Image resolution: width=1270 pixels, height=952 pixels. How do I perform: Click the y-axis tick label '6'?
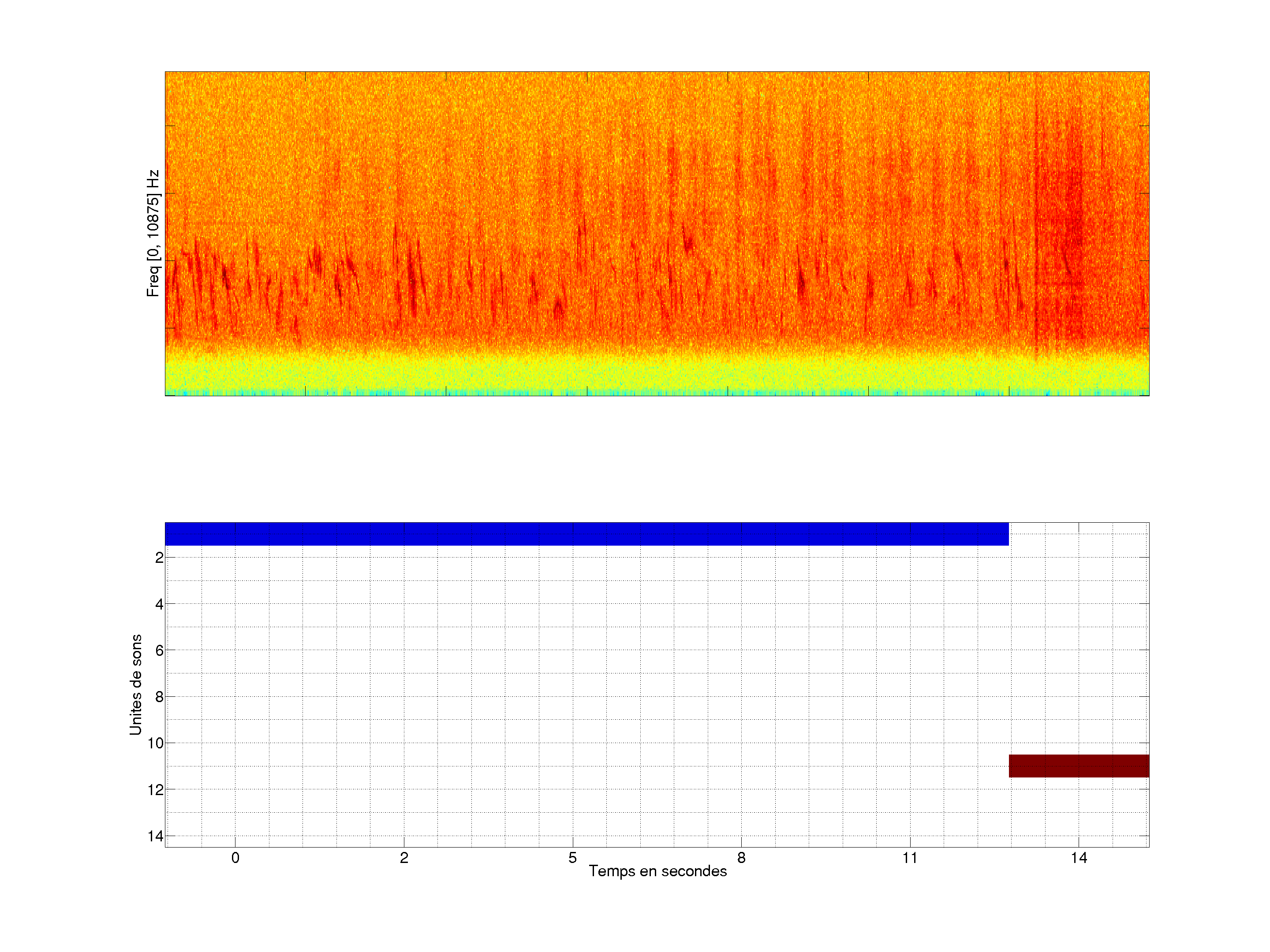pyautogui.click(x=159, y=651)
